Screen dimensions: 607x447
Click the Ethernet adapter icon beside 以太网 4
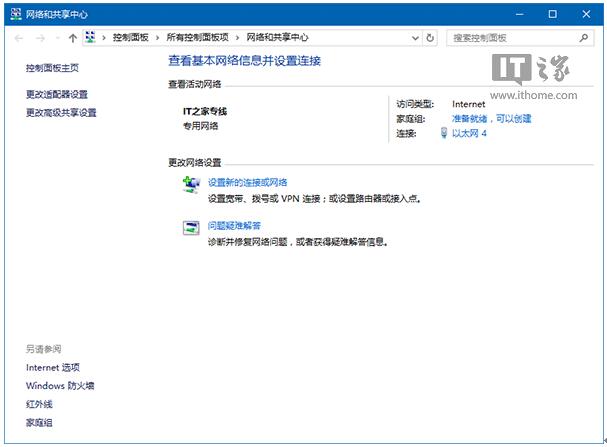444,133
